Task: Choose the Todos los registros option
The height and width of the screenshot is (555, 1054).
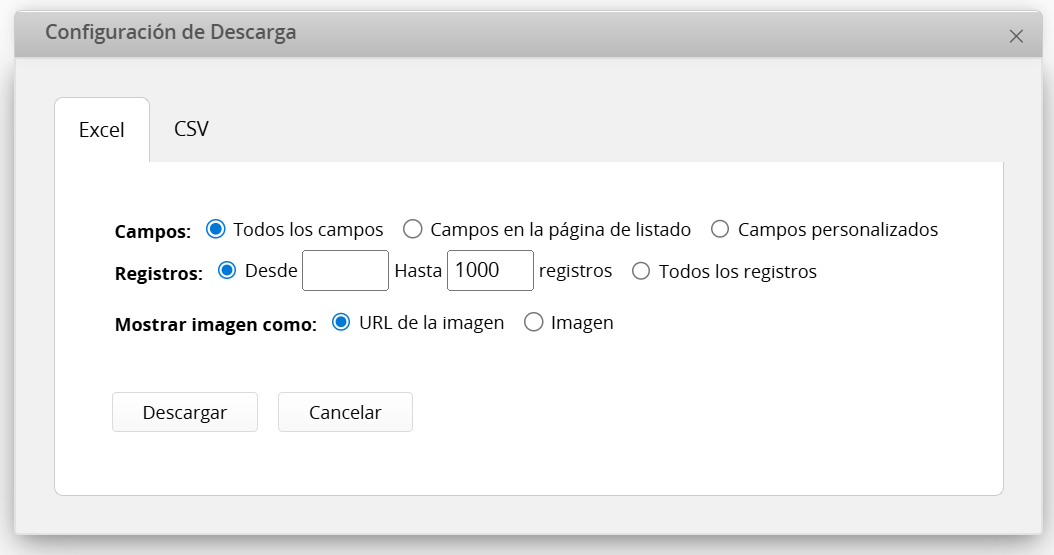Action: [x=641, y=271]
